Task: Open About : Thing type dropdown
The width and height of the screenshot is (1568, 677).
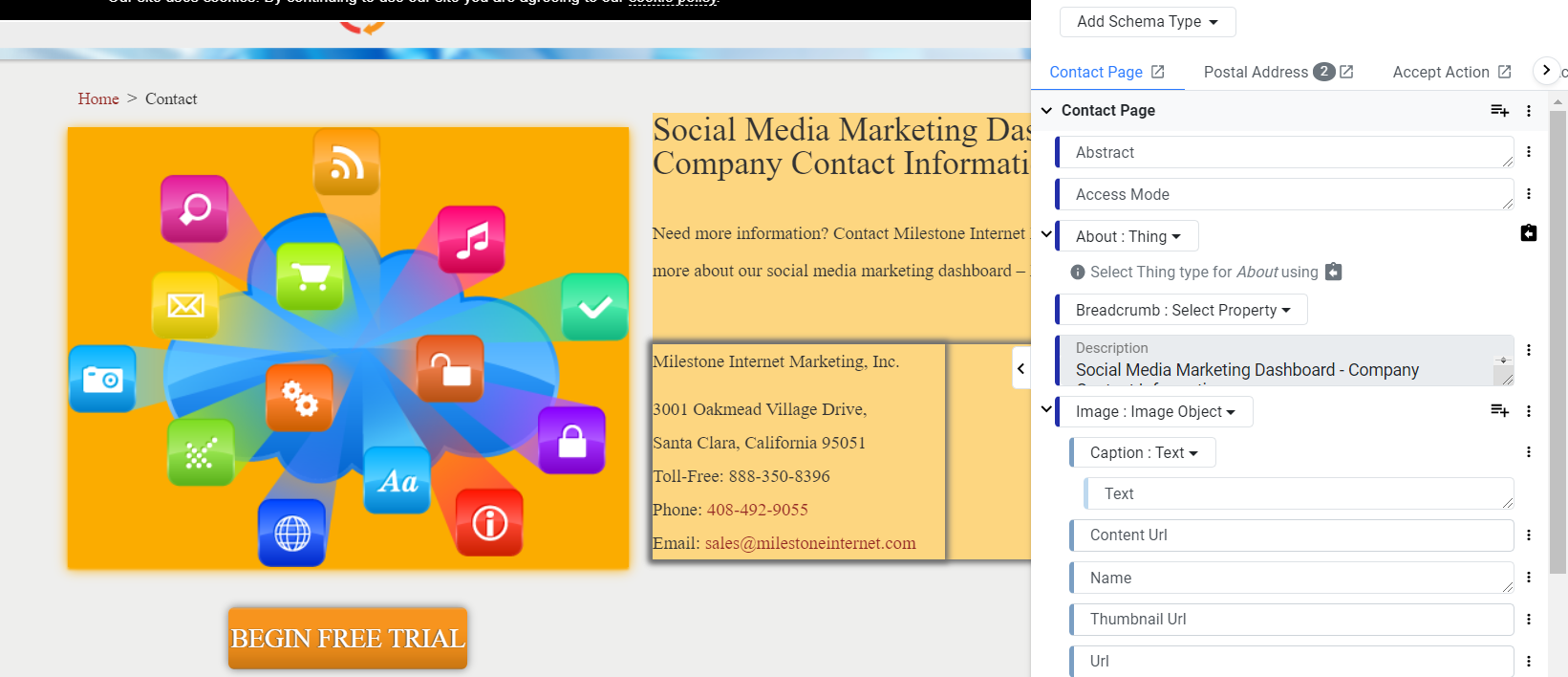Action: tap(1128, 236)
